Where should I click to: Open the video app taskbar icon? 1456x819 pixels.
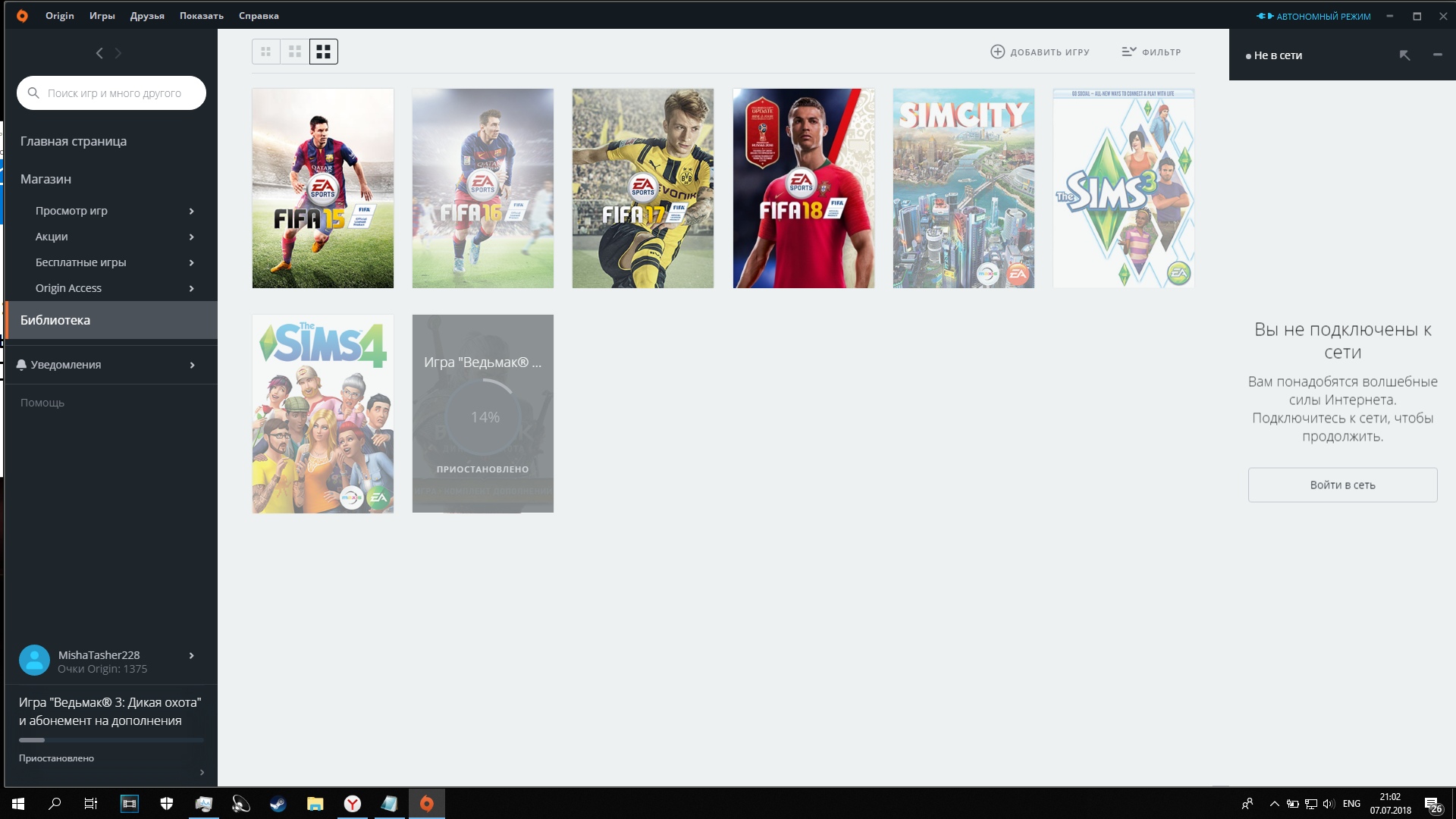pos(130,804)
